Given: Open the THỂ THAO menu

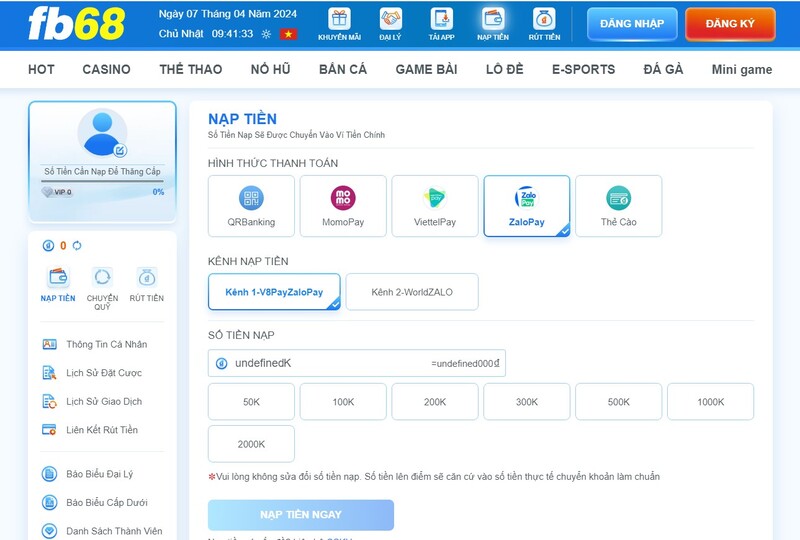Looking at the screenshot, I should pos(191,69).
